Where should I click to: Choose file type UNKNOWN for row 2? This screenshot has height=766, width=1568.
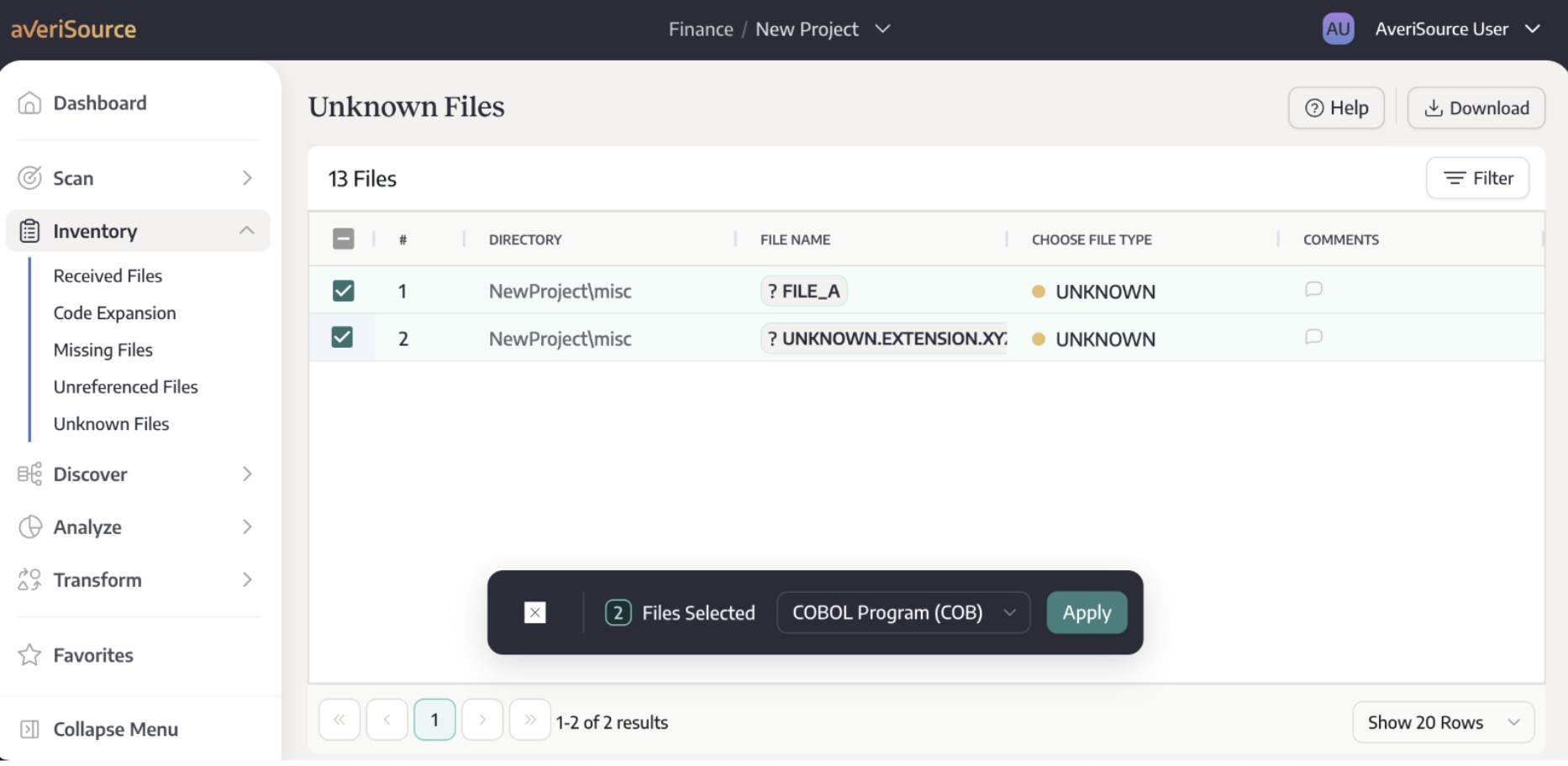point(1094,339)
